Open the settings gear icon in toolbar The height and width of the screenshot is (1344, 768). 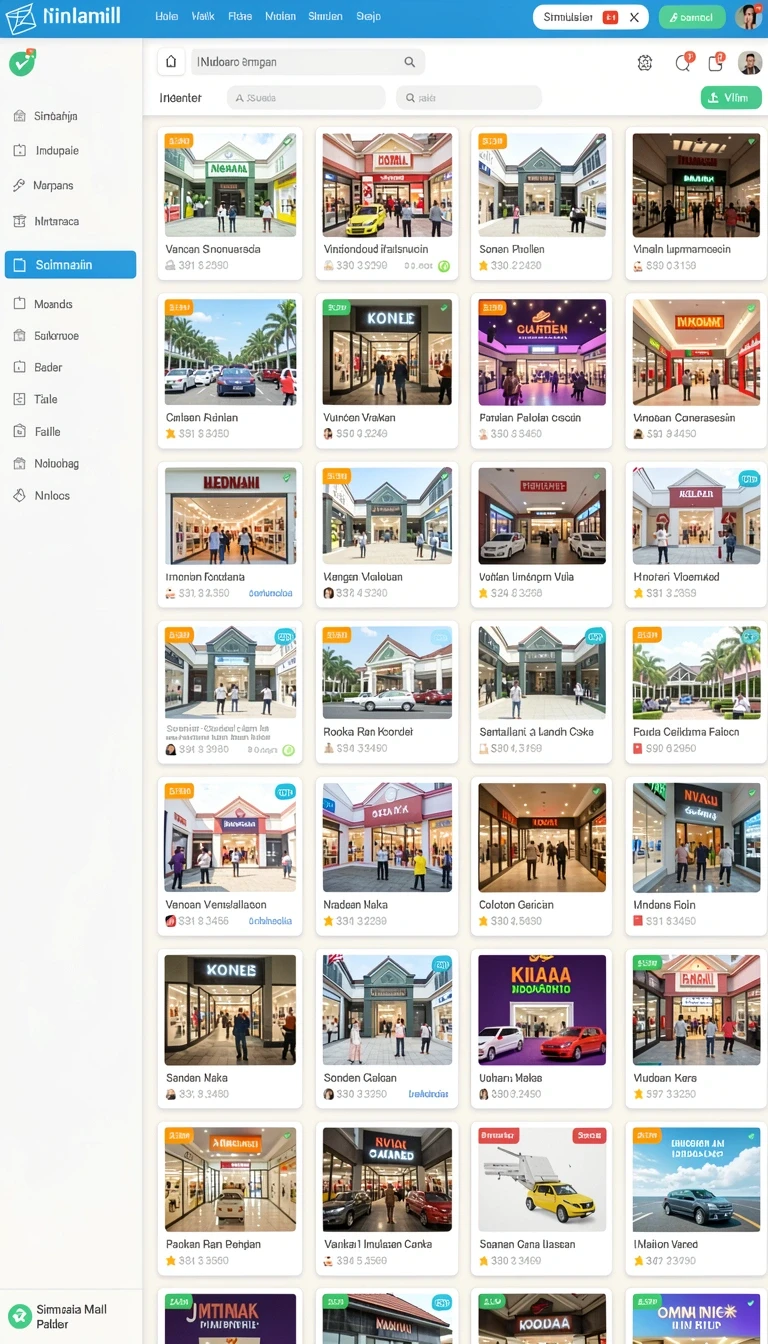pos(645,63)
